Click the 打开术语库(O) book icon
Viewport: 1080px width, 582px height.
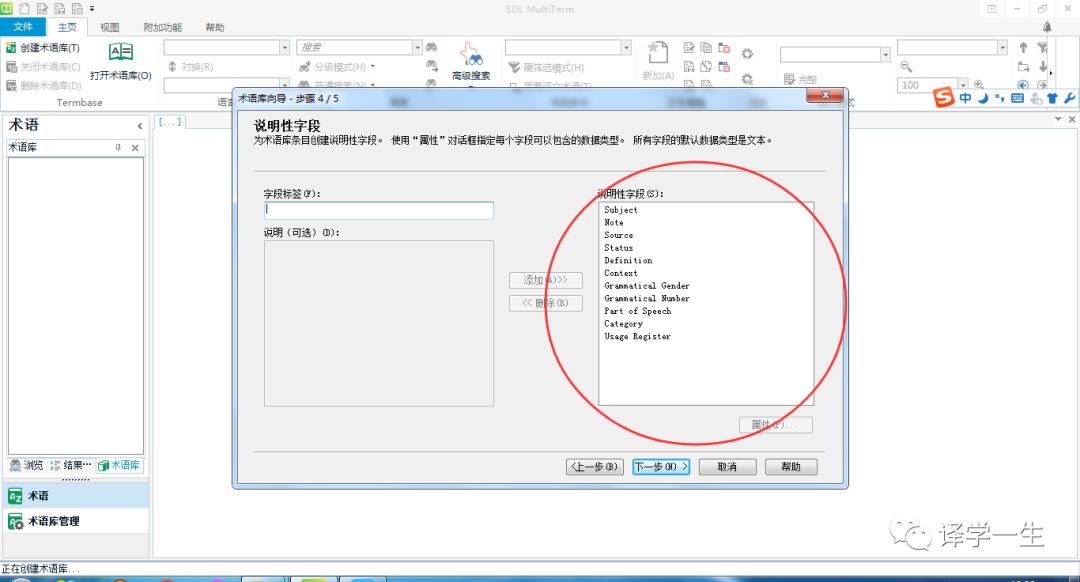[x=121, y=52]
